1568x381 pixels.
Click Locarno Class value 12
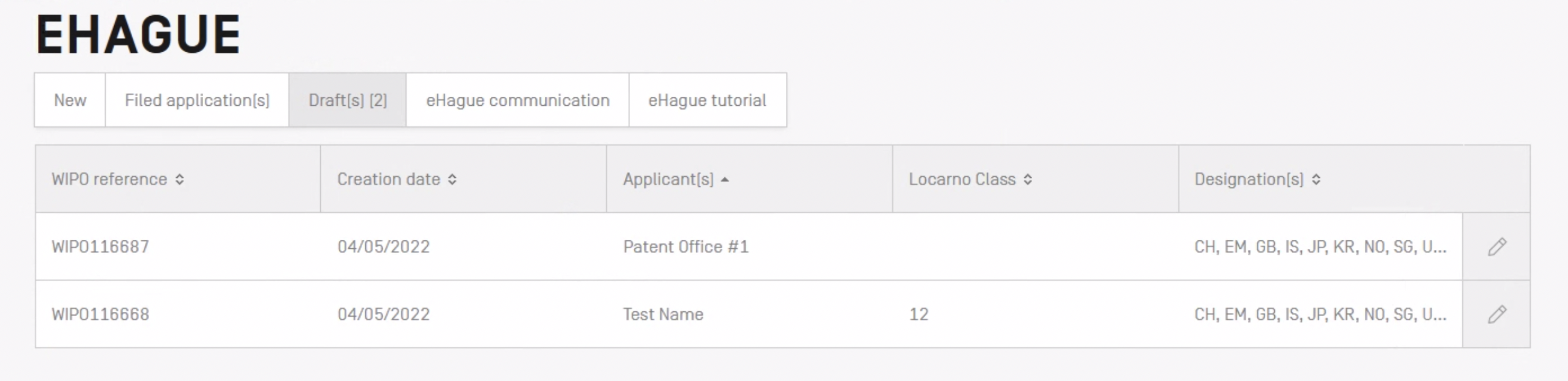pyautogui.click(x=919, y=314)
